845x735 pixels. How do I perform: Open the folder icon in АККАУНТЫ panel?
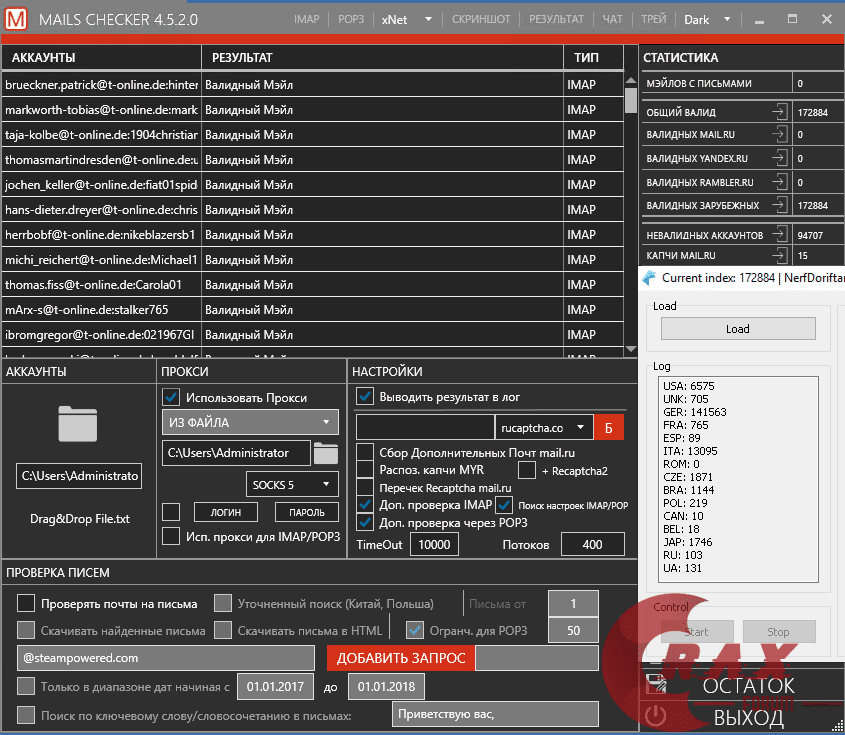[79, 424]
